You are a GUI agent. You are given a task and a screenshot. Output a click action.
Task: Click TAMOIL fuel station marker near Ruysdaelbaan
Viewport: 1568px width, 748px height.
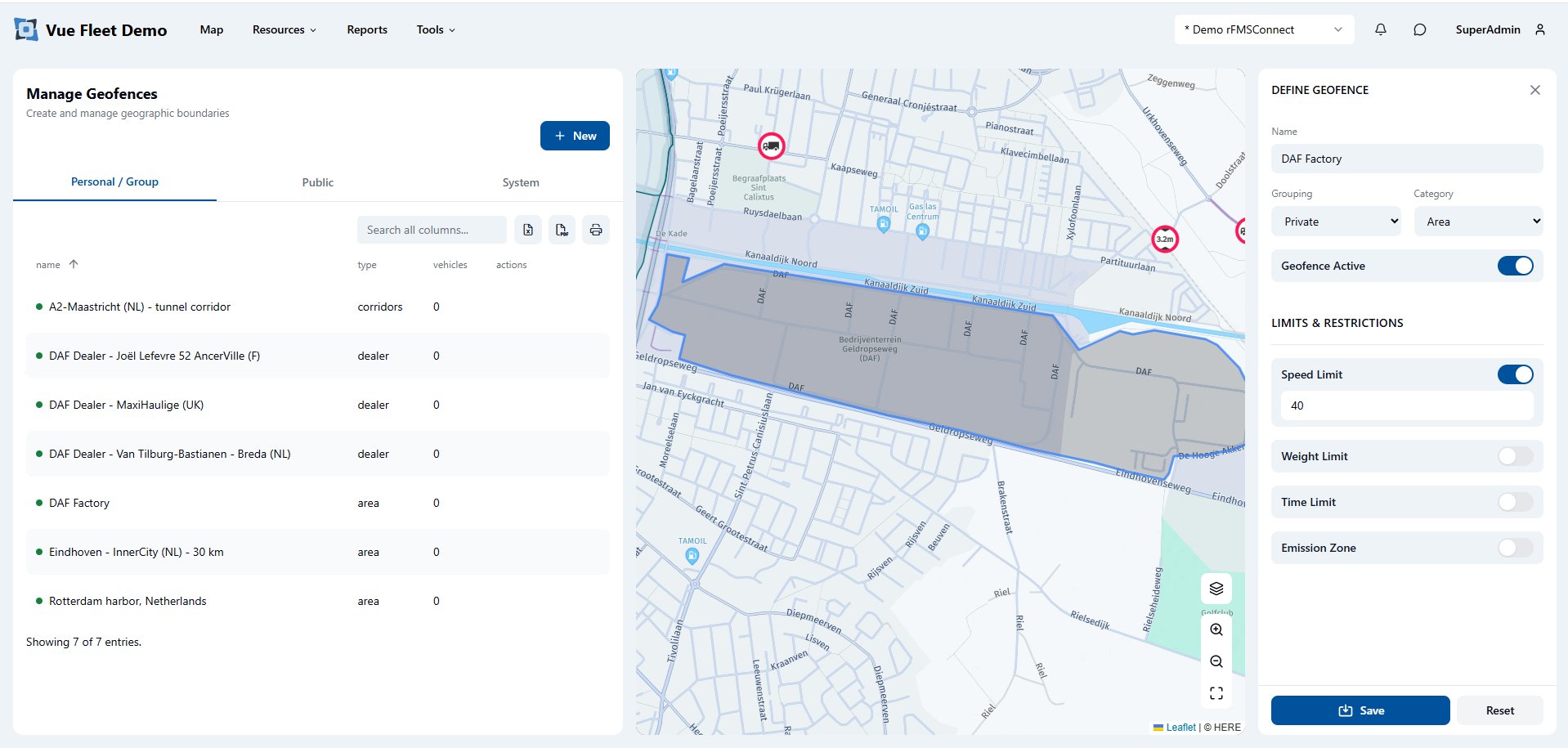coord(884,225)
